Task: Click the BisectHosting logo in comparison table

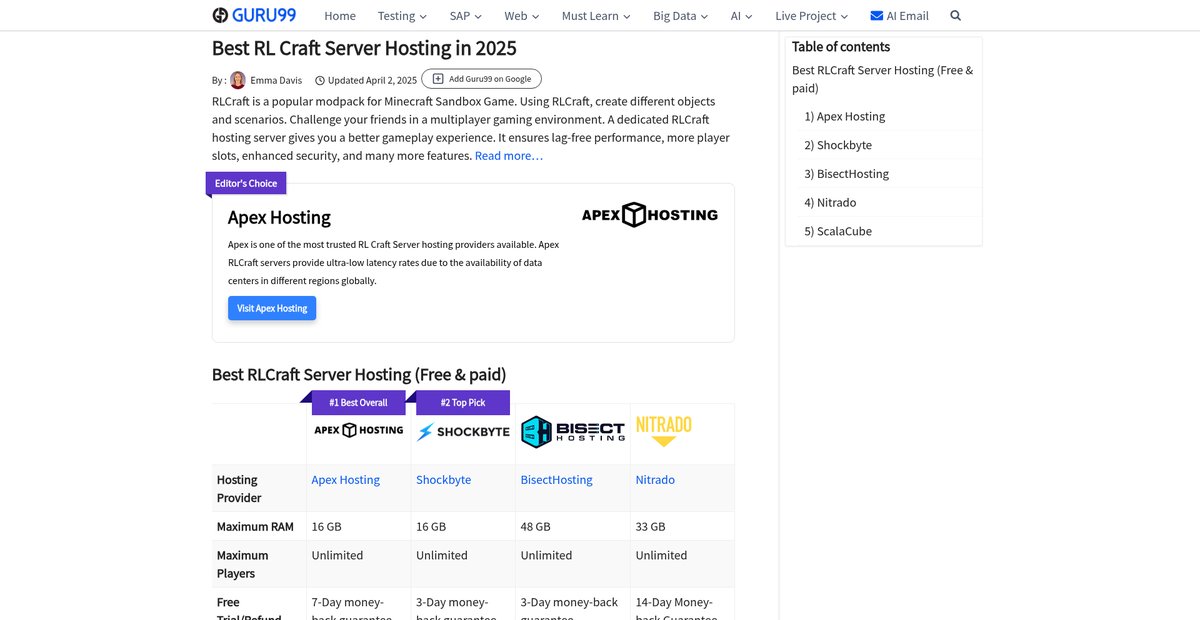Action: point(573,431)
